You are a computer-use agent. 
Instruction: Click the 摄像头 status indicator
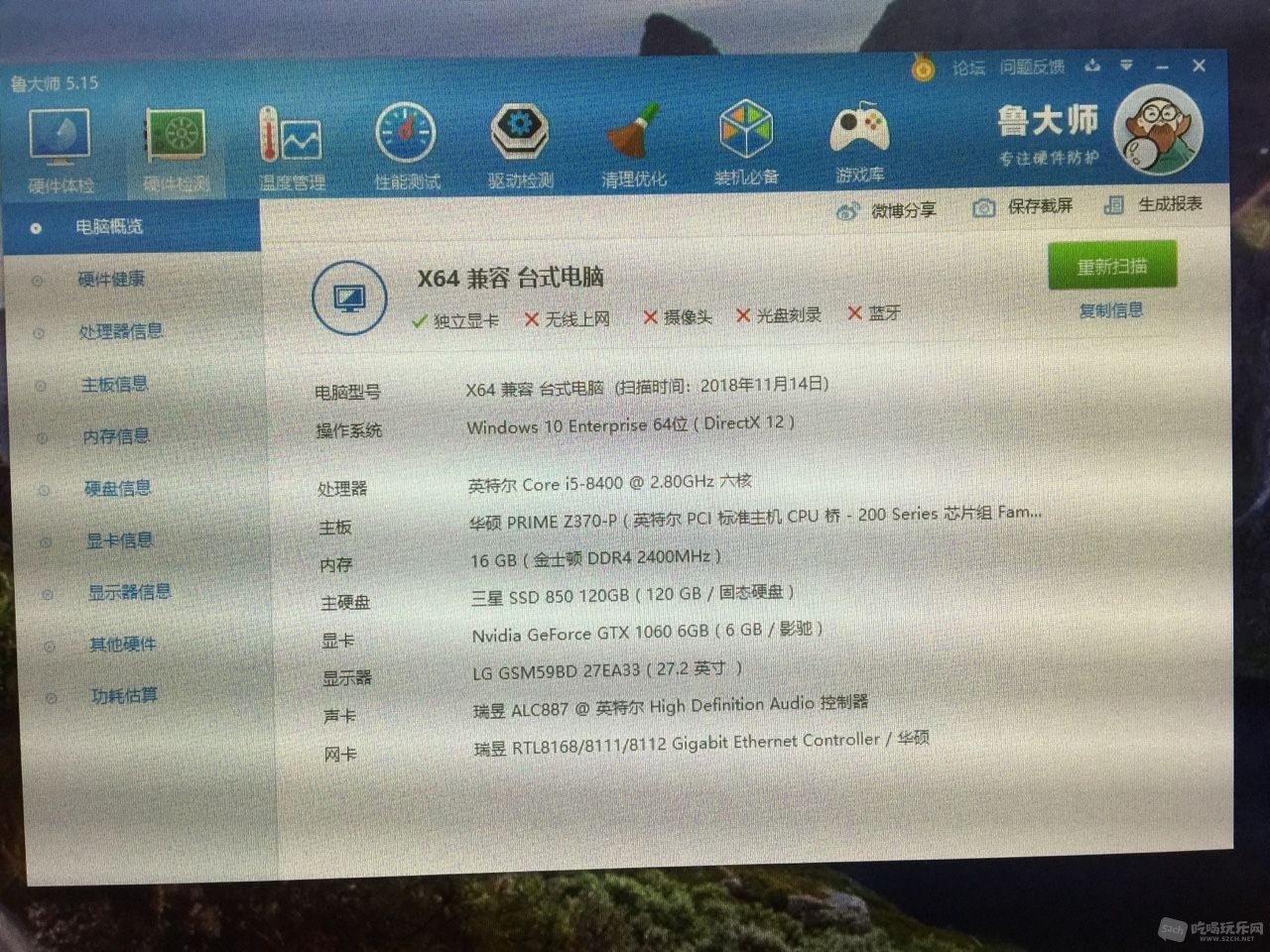tap(678, 317)
